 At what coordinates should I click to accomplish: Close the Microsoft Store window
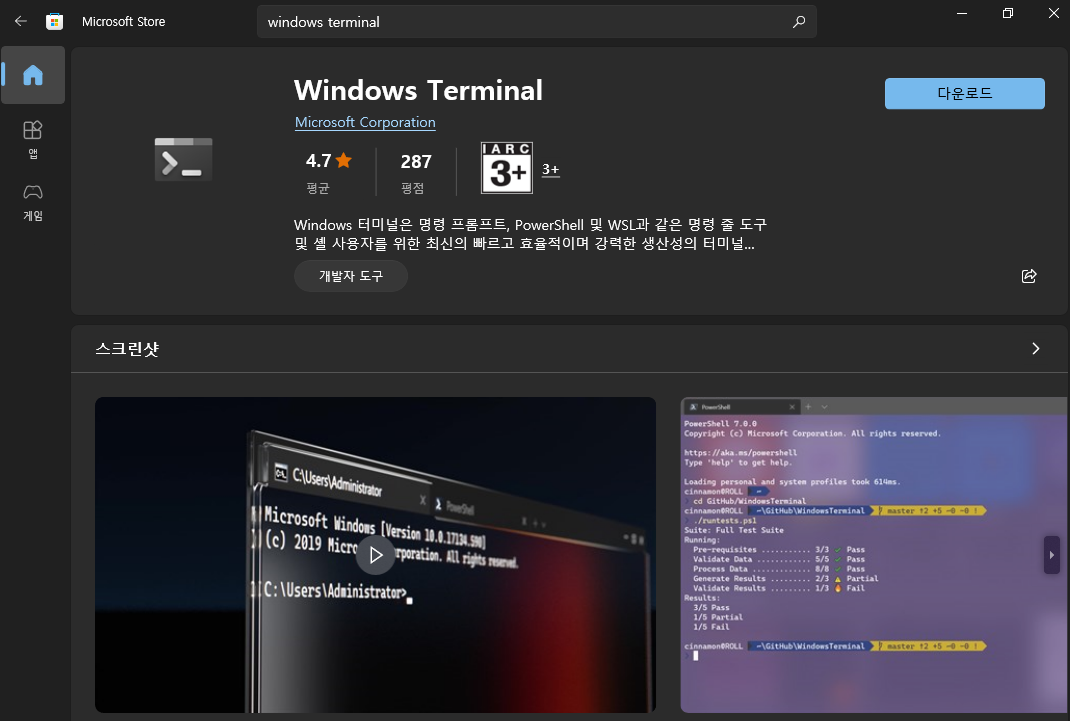click(1054, 14)
